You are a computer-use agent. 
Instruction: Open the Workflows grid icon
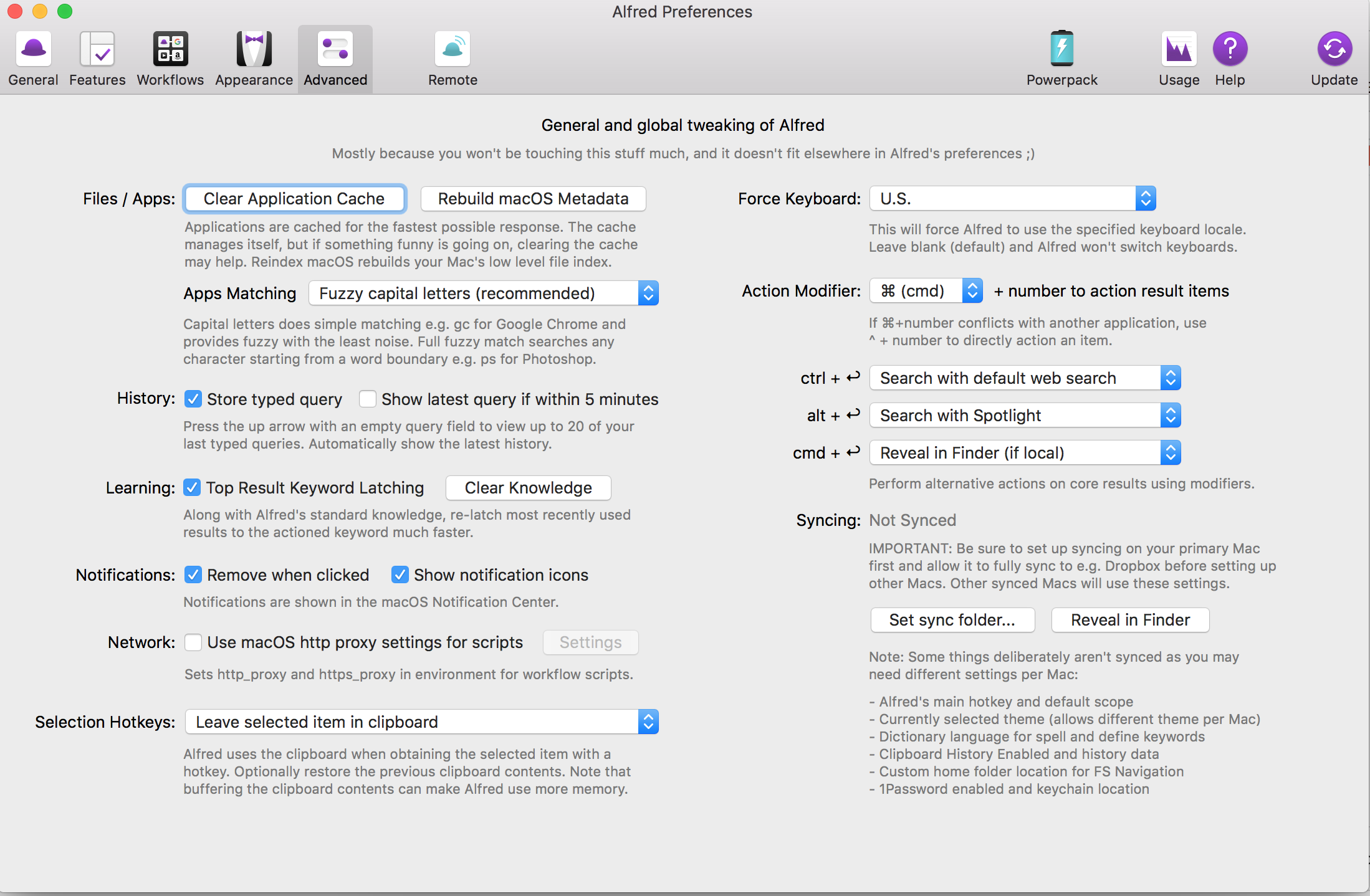click(170, 49)
